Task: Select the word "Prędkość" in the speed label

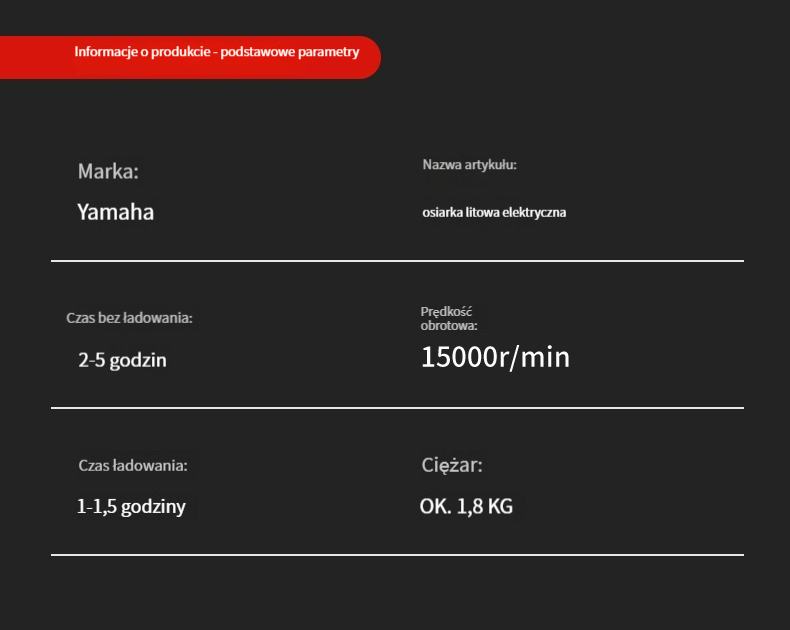Action: (x=446, y=312)
